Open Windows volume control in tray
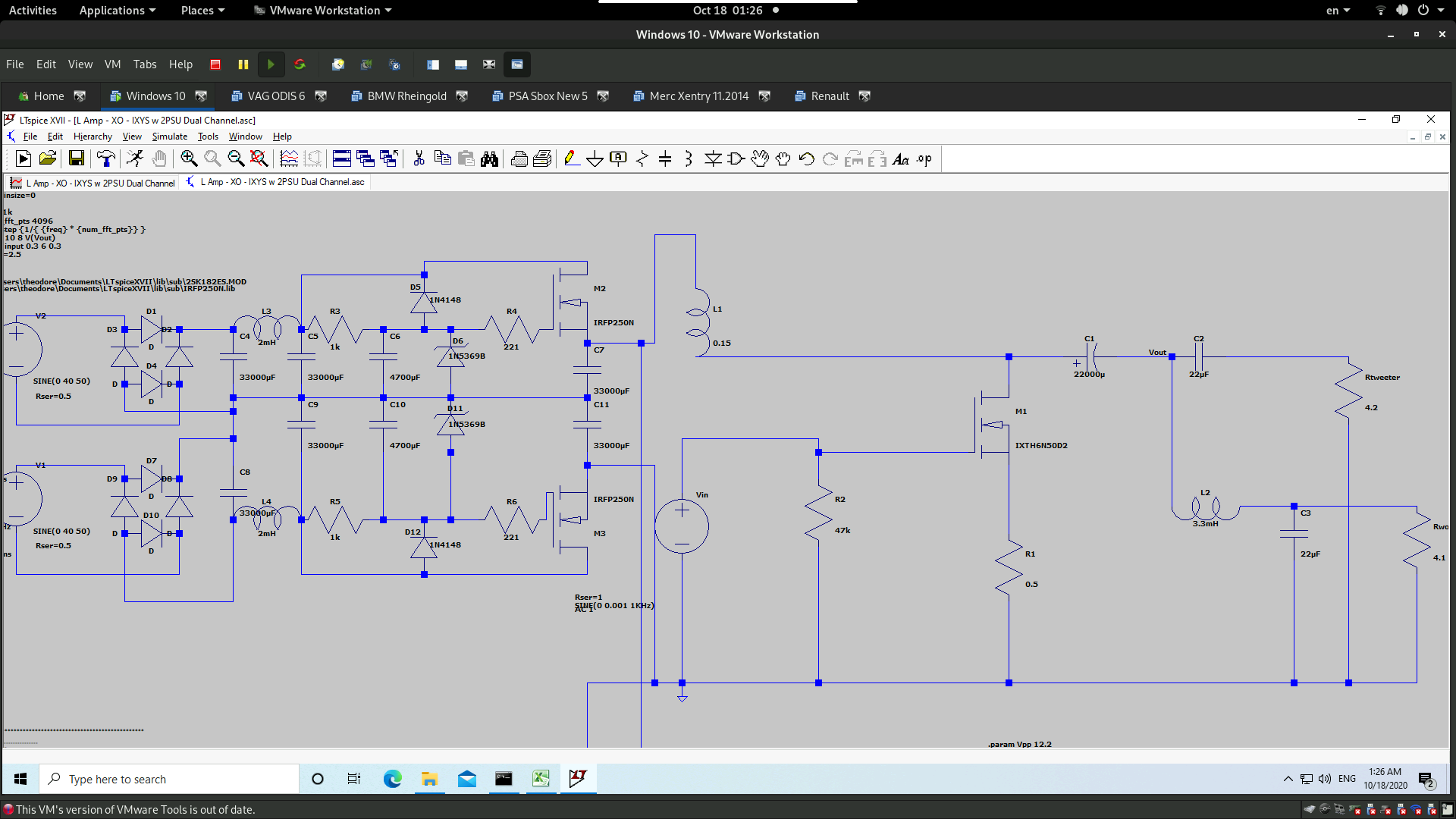1456x819 pixels. tap(1324, 779)
